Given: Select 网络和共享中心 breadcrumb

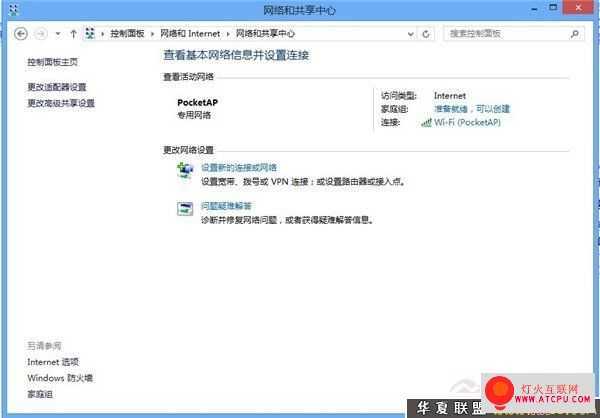Looking at the screenshot, I should point(265,34).
